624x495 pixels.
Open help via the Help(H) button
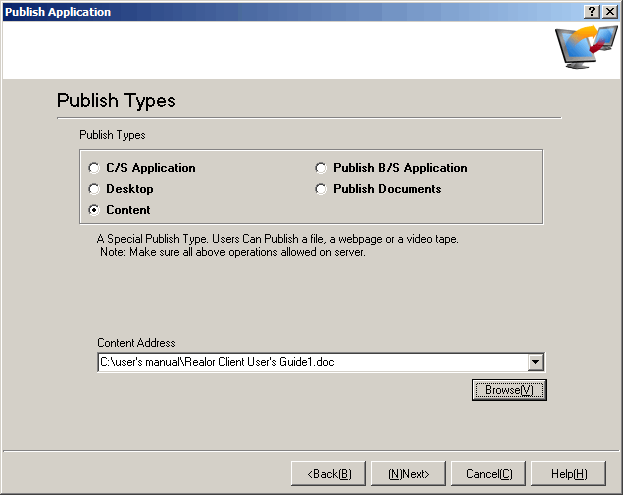(569, 473)
